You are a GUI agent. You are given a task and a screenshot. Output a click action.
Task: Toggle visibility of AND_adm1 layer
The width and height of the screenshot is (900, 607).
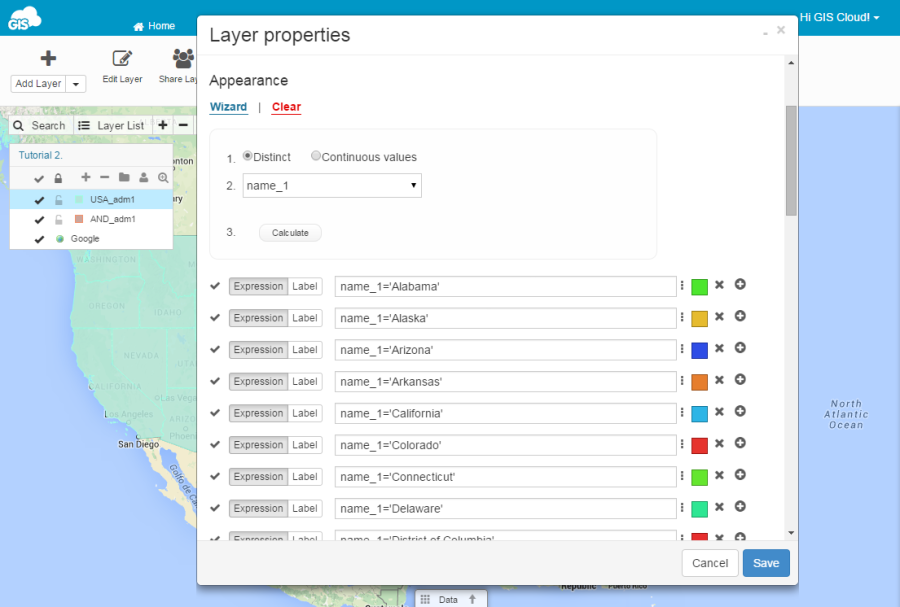point(39,220)
